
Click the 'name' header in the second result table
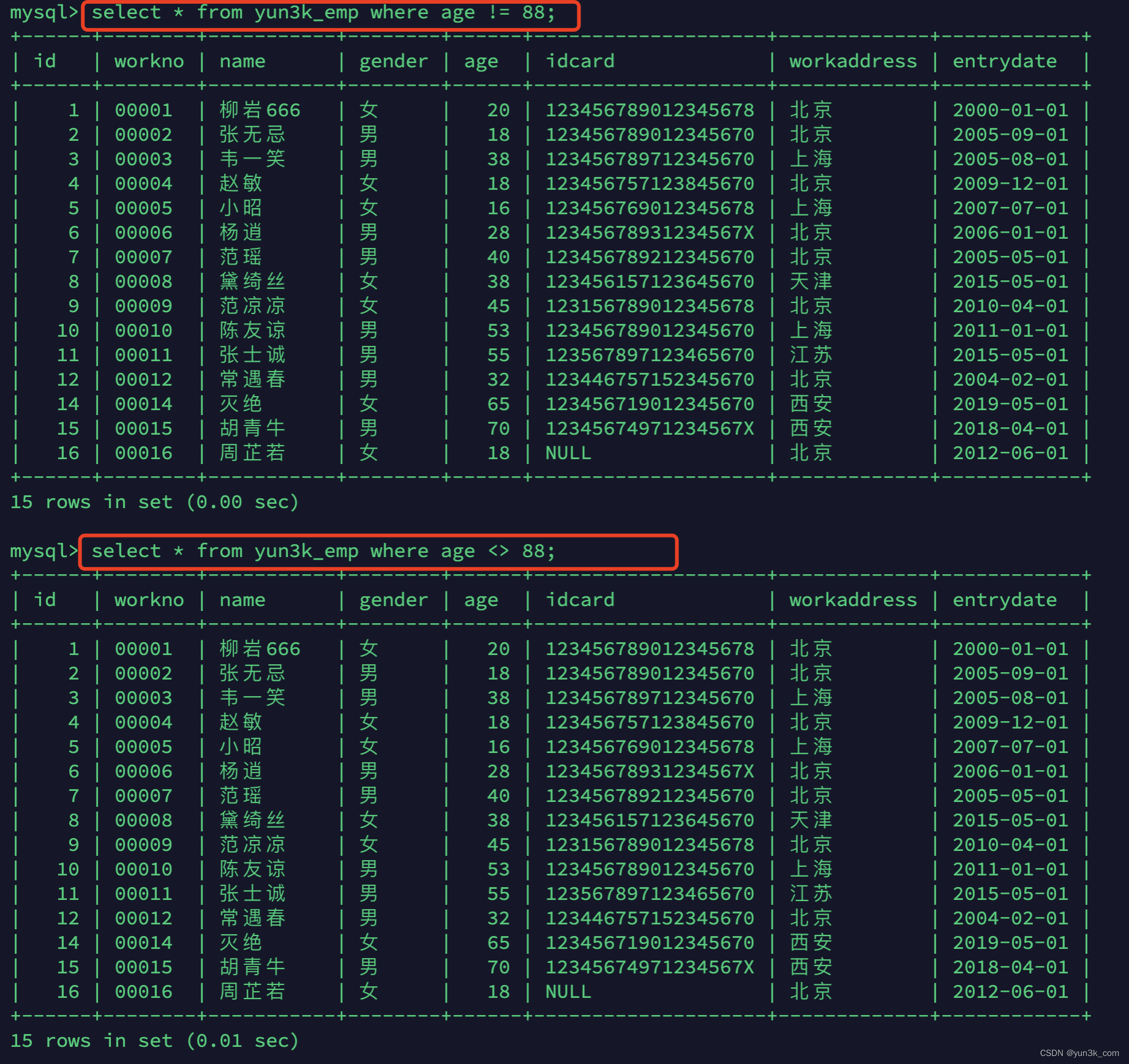[242, 600]
